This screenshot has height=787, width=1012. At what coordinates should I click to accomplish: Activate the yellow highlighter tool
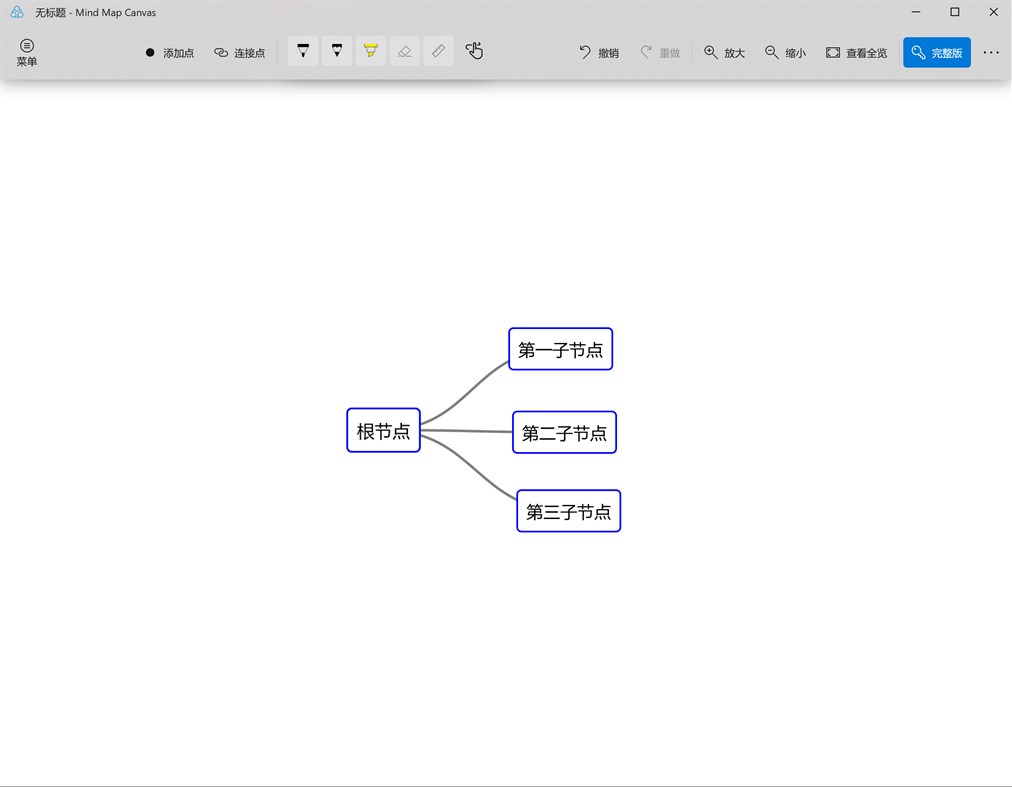point(370,51)
